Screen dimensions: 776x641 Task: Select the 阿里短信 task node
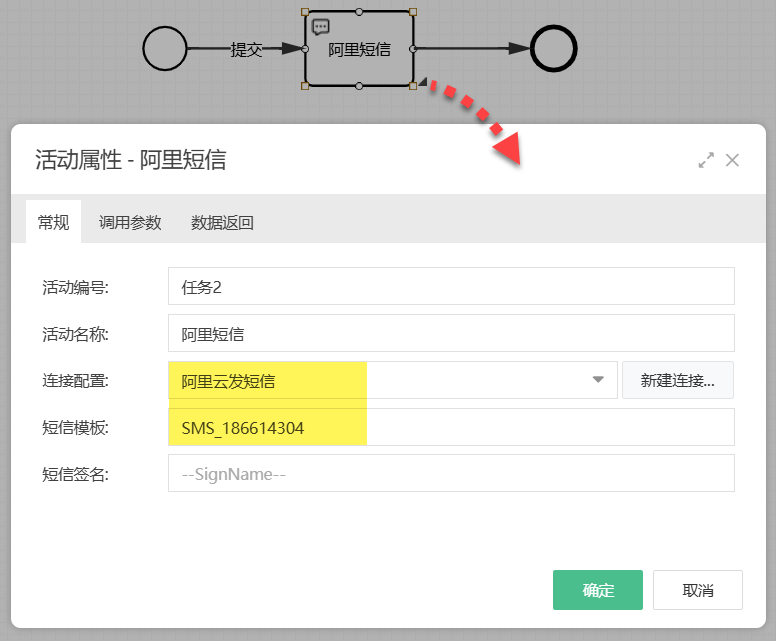coord(359,49)
